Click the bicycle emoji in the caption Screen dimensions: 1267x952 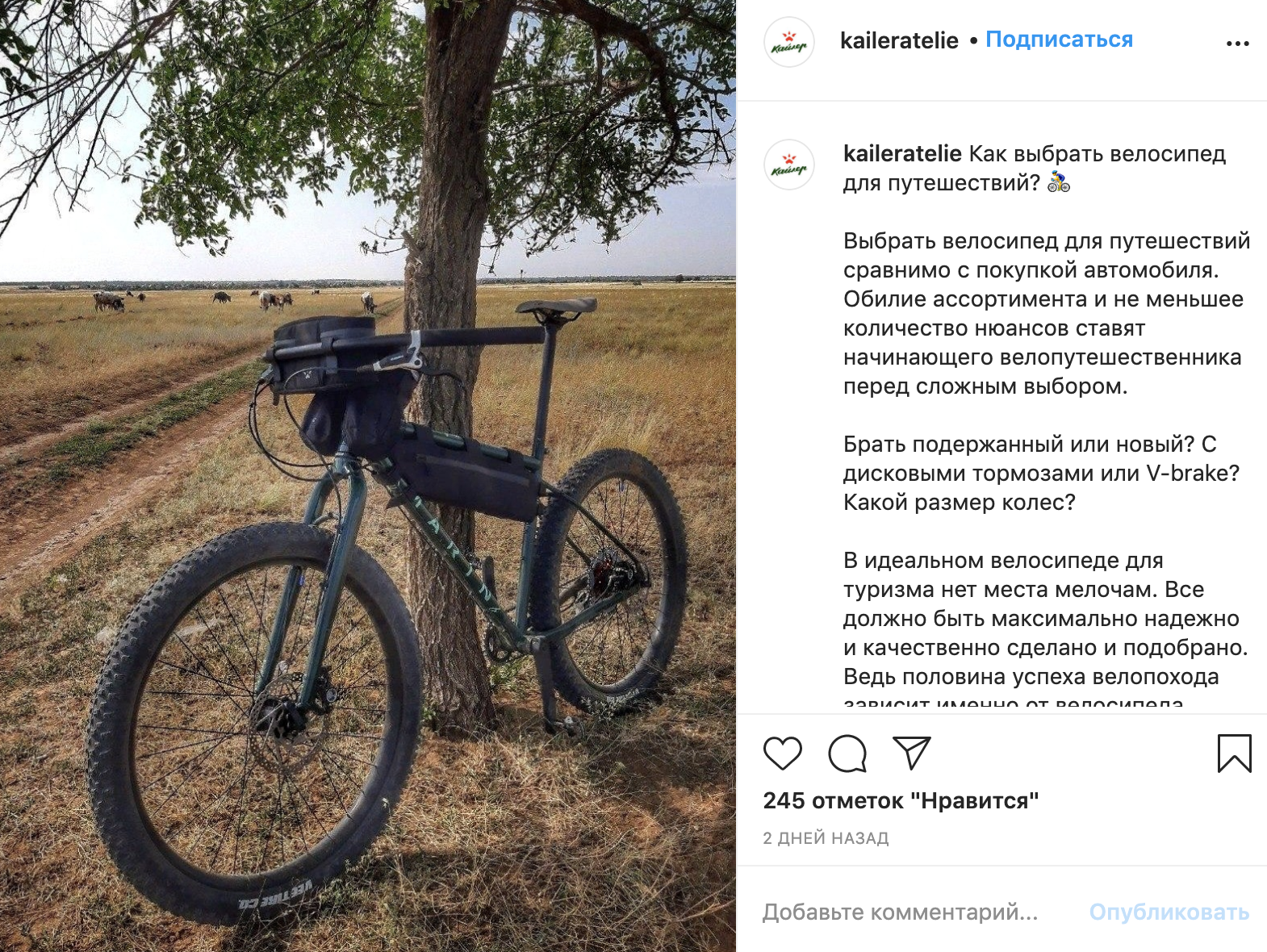click(1059, 183)
